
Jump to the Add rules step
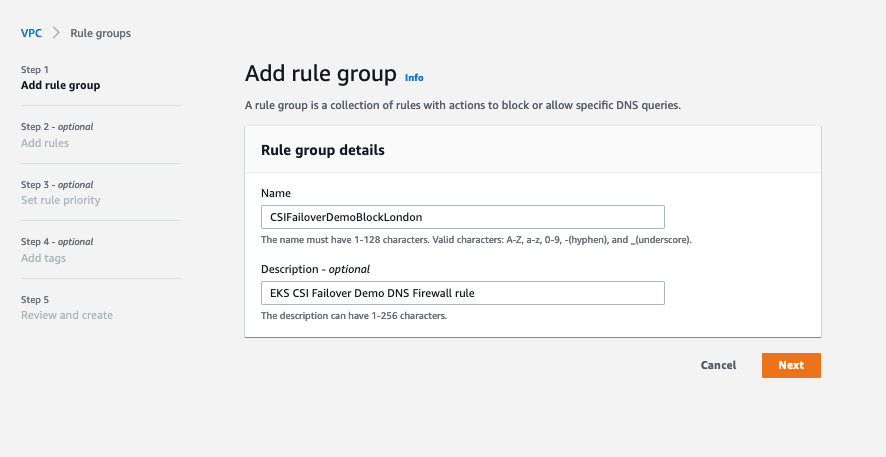(x=45, y=143)
